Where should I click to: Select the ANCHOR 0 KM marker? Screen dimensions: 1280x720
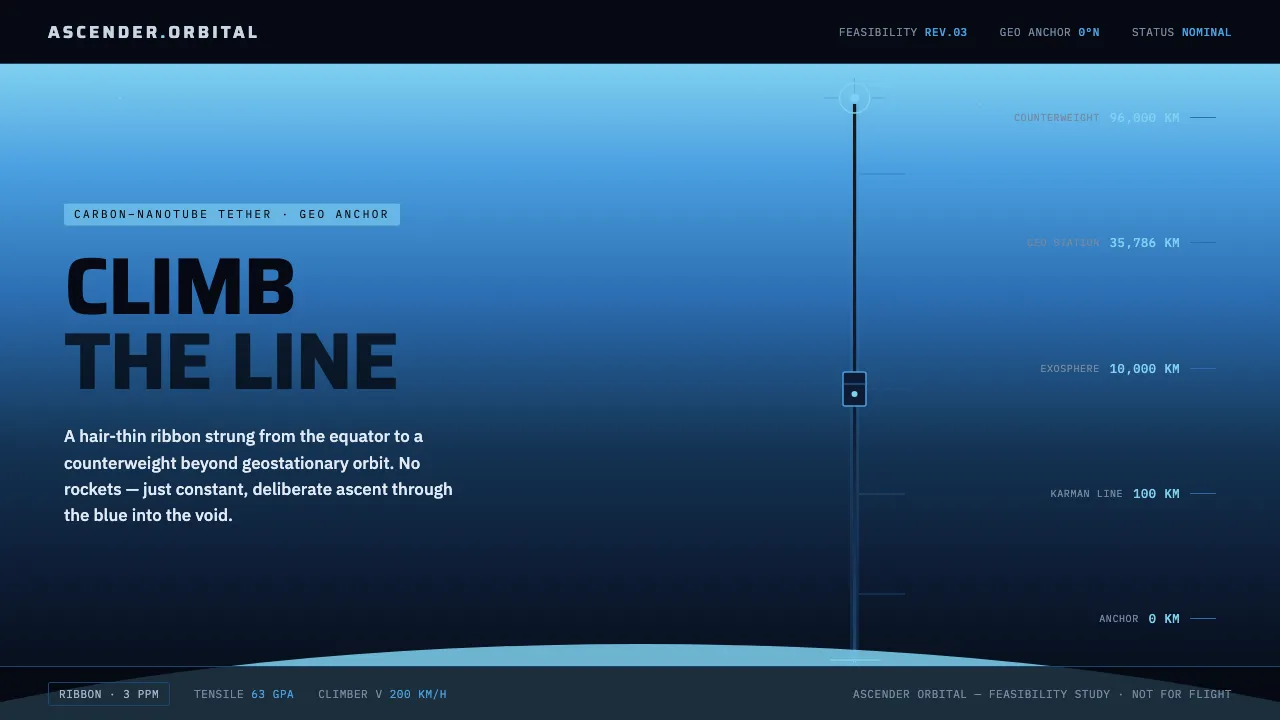(1157, 619)
